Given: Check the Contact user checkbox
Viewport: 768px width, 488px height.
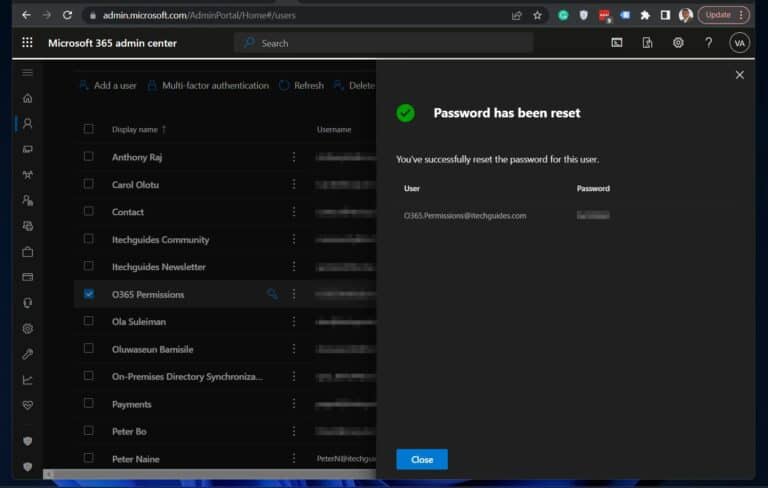Looking at the screenshot, I should (89, 211).
